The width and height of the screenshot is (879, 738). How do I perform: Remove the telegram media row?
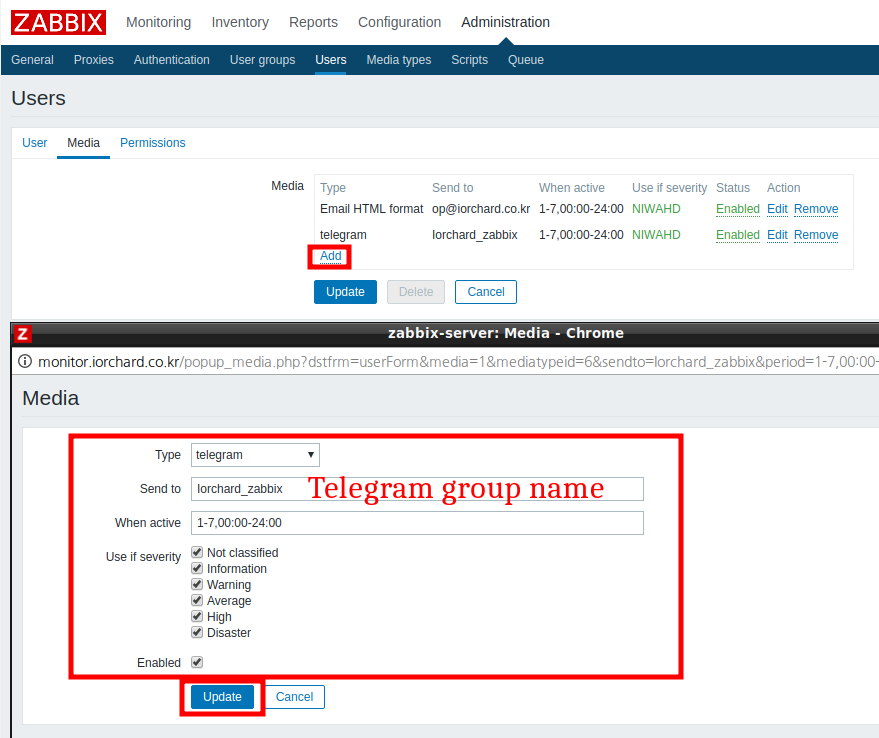coord(816,235)
